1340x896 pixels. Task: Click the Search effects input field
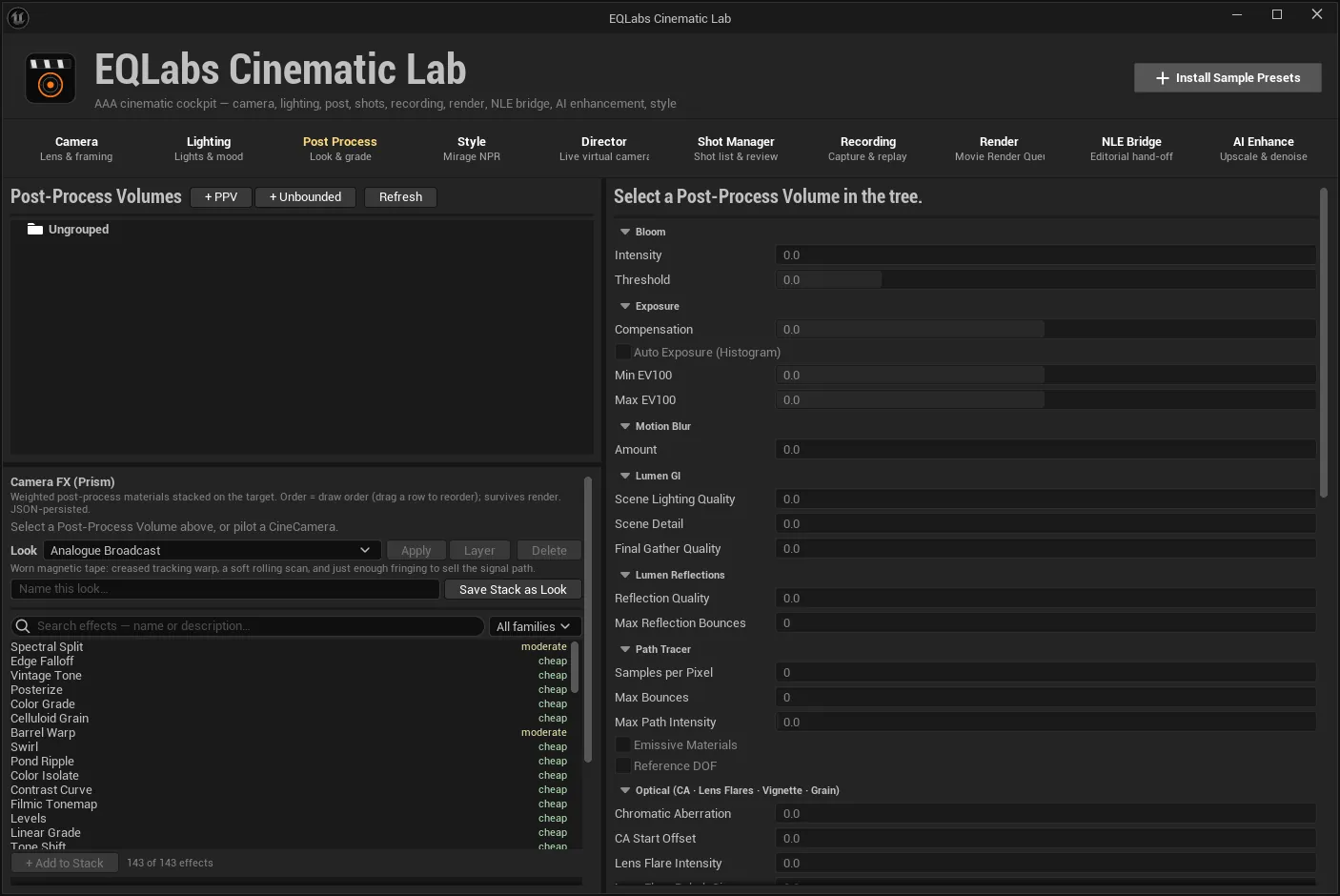tap(248, 626)
